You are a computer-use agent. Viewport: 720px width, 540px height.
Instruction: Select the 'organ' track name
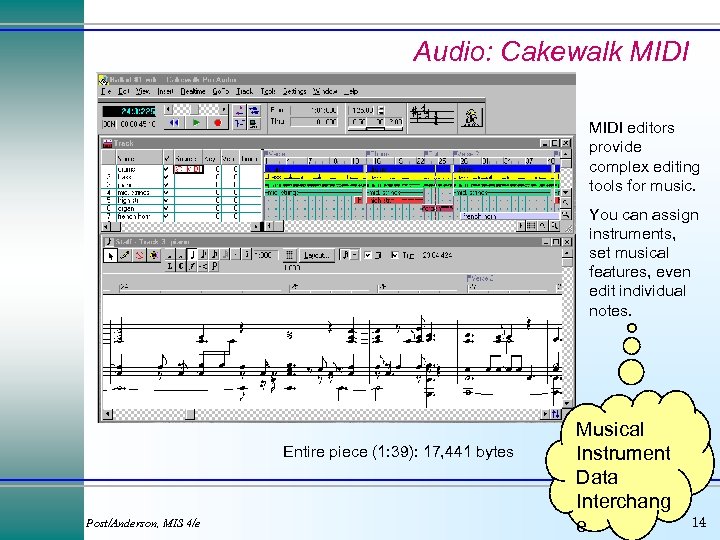coord(126,208)
